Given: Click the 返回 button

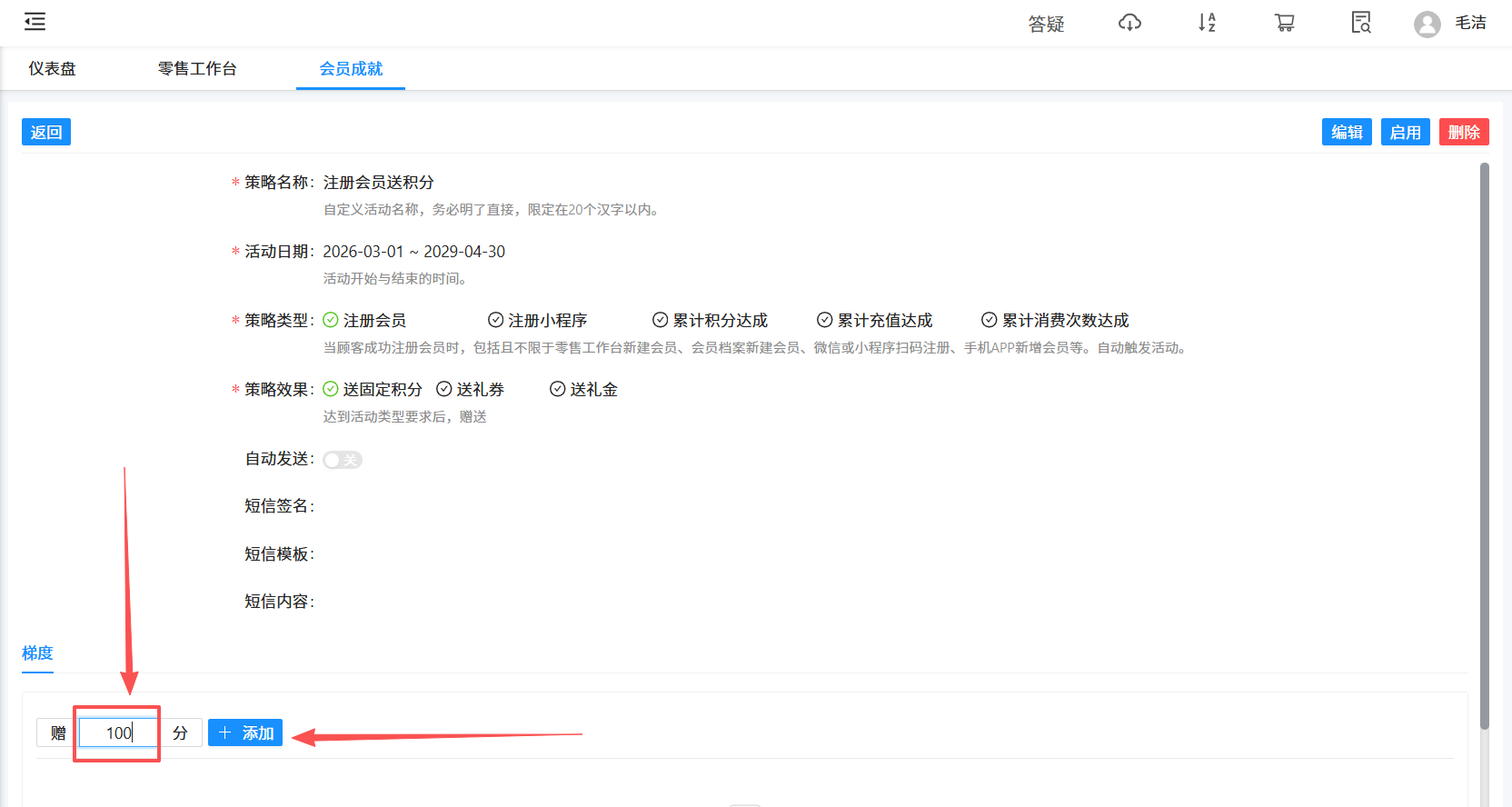Looking at the screenshot, I should [x=46, y=133].
